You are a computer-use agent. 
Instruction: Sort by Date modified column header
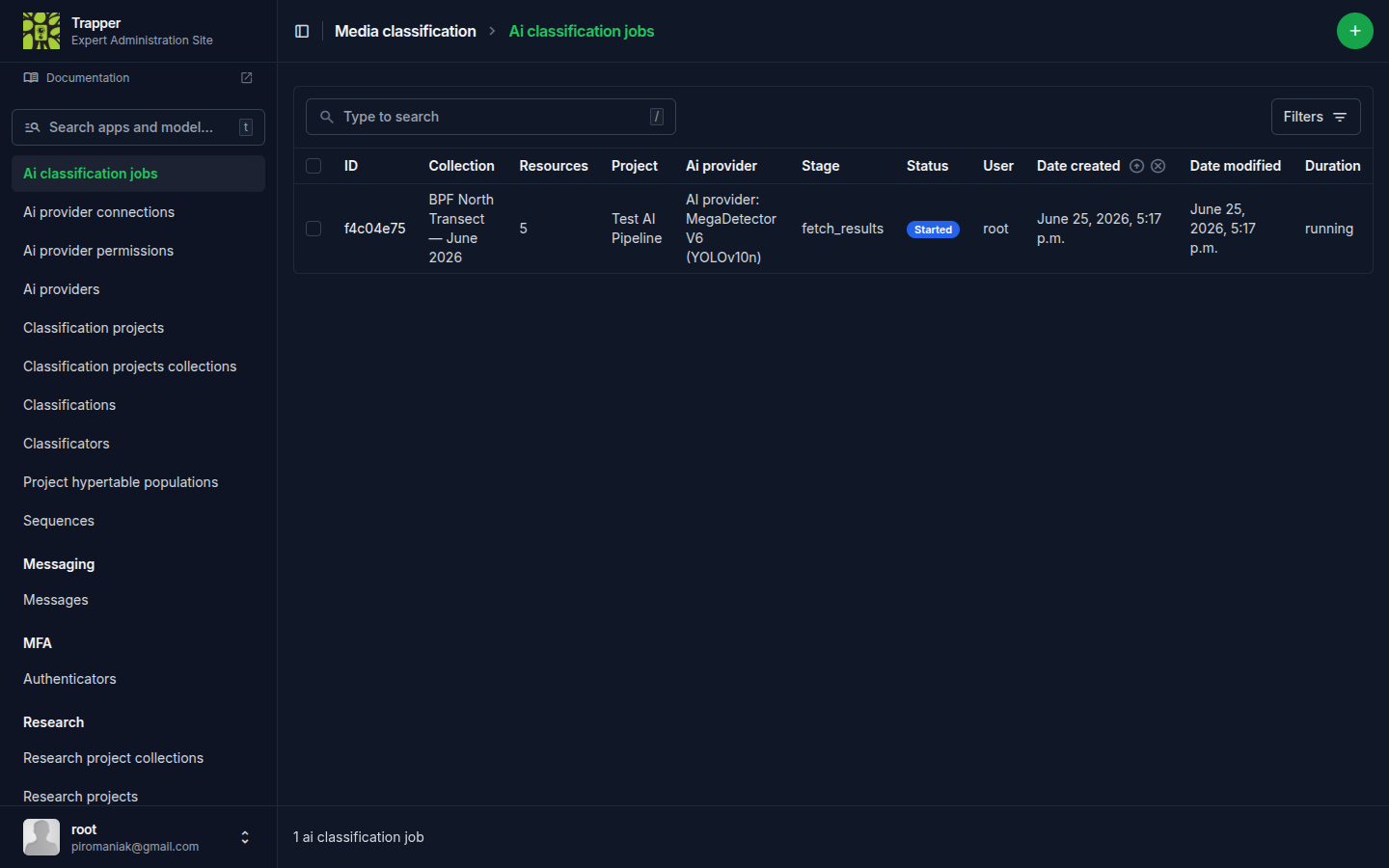click(x=1236, y=166)
